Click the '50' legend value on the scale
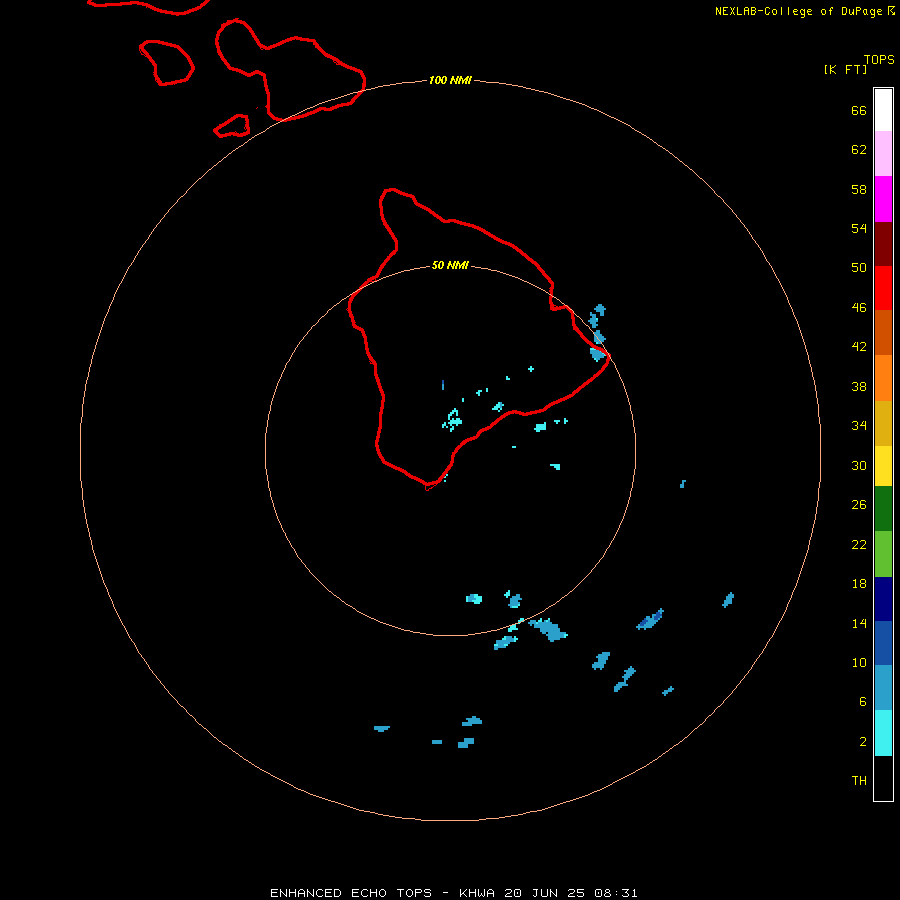Viewport: 900px width, 900px height. coord(859,267)
